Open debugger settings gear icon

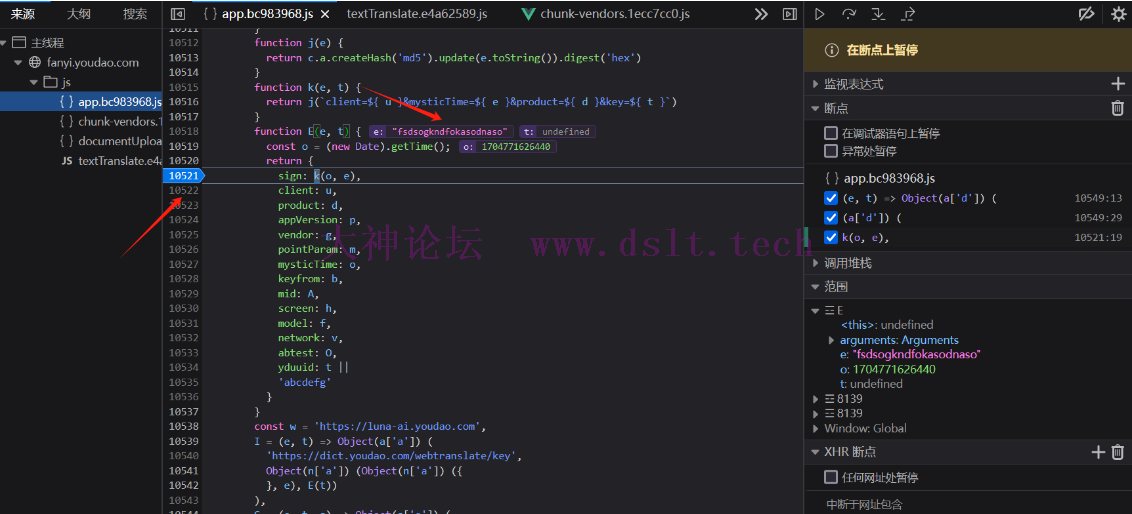(1118, 15)
